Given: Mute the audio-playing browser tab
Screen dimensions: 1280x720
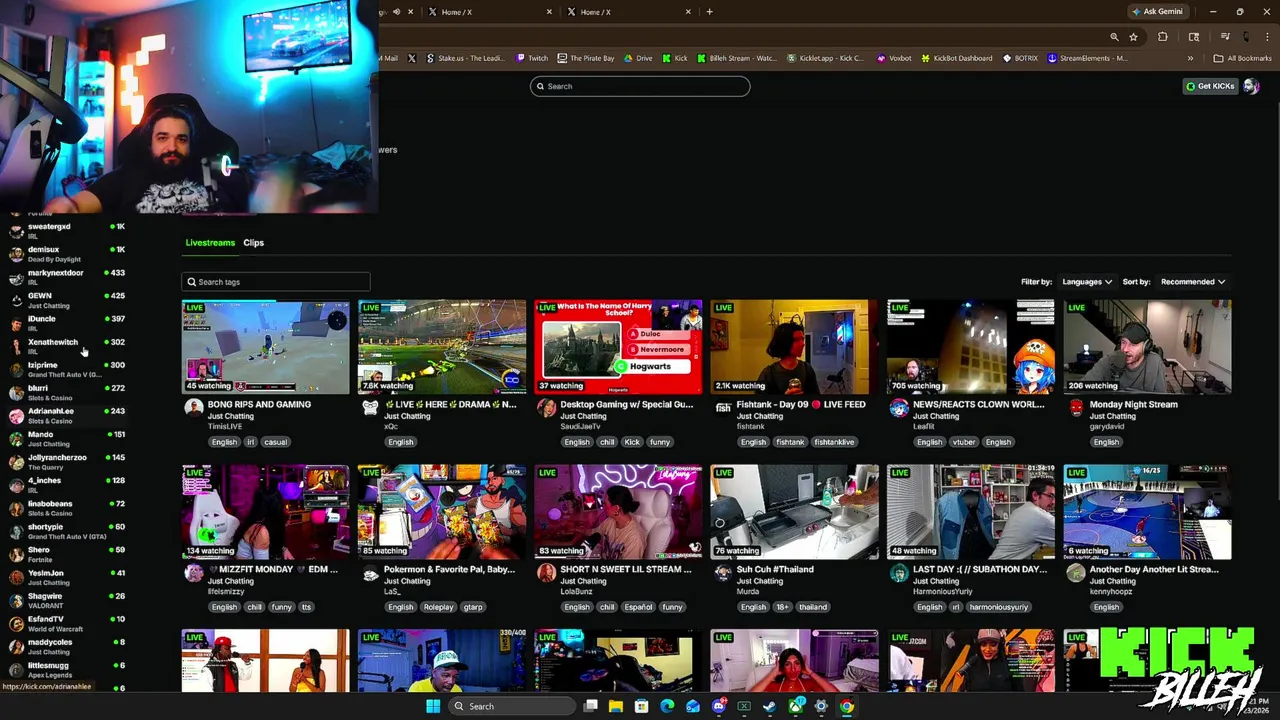Looking at the screenshot, I should coord(396,12).
